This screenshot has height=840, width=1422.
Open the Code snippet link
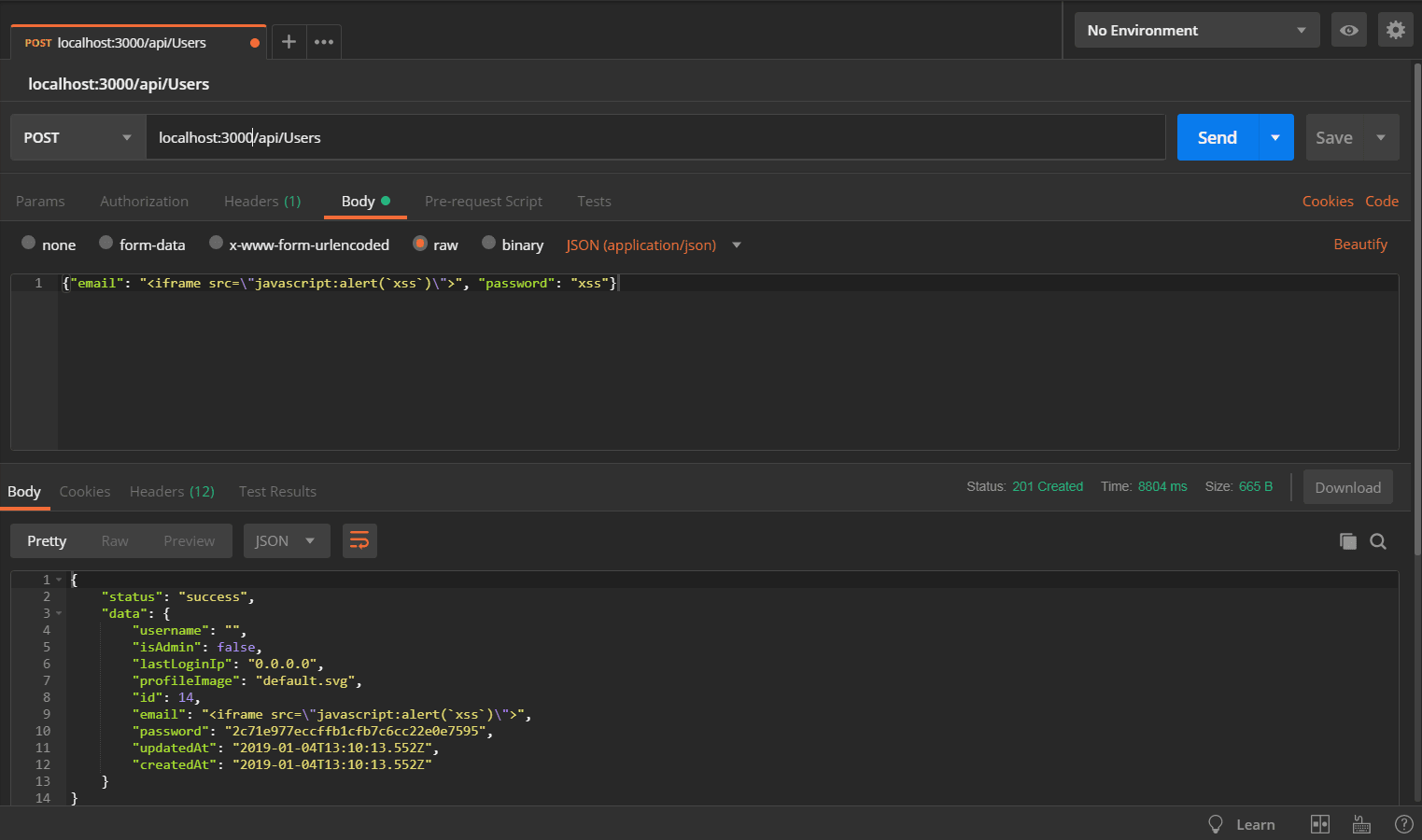1382,201
